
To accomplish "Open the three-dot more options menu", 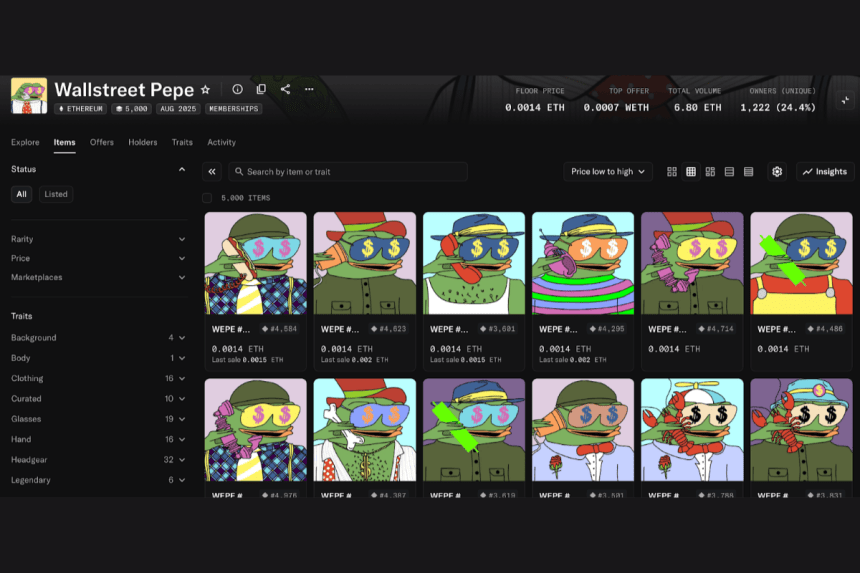I will pos(309,89).
